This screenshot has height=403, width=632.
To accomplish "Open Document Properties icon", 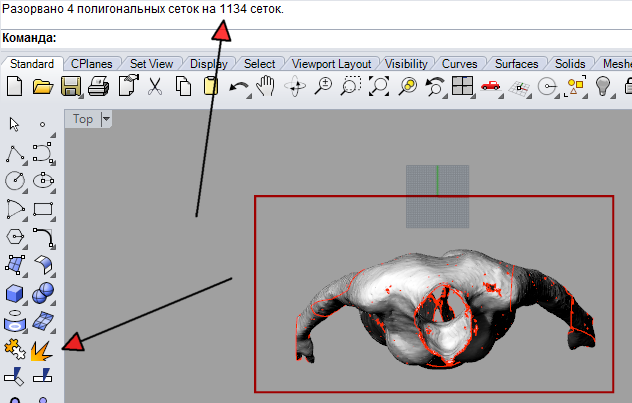I will [128, 86].
